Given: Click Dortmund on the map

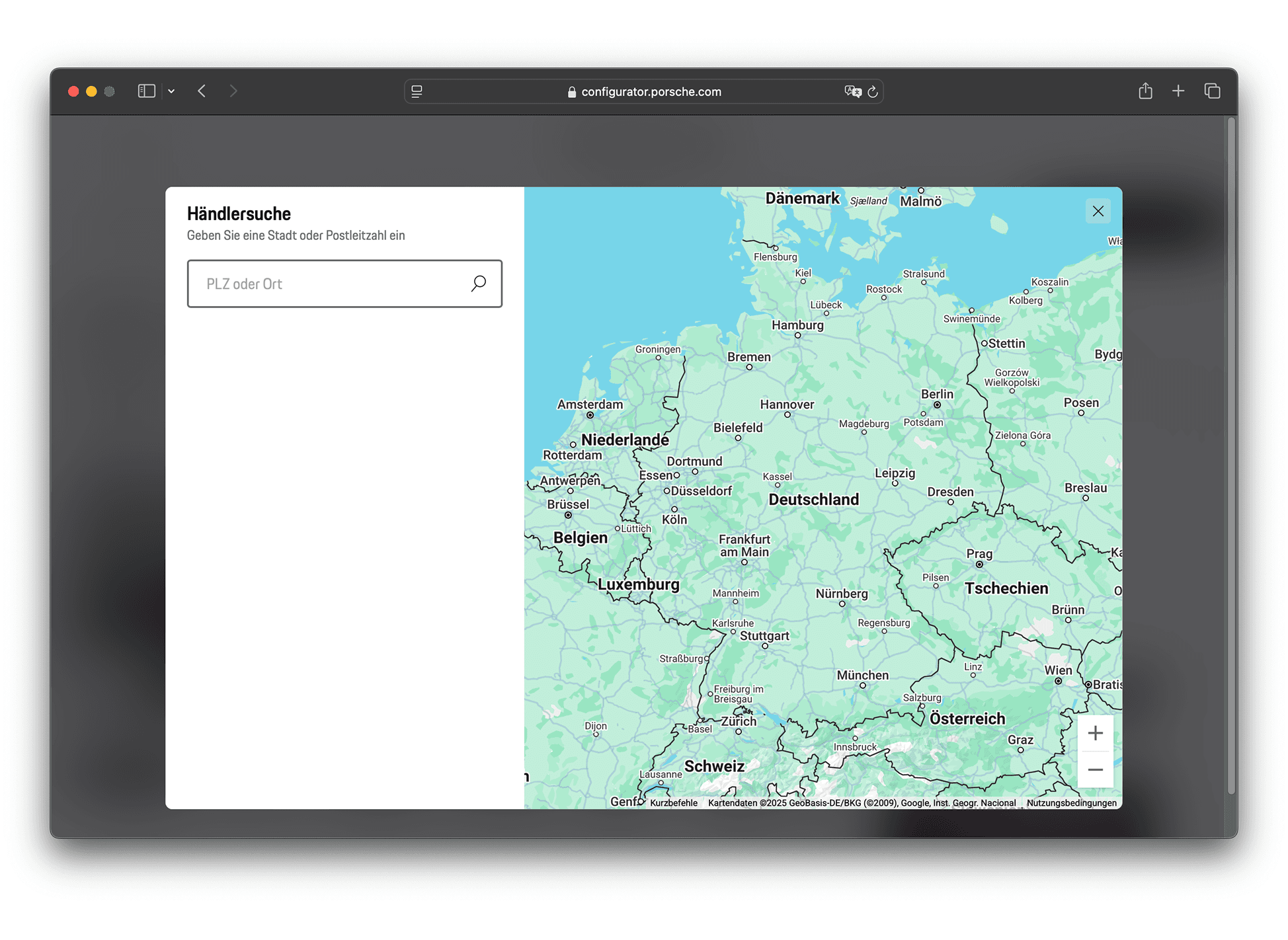Looking at the screenshot, I should click(x=695, y=461).
